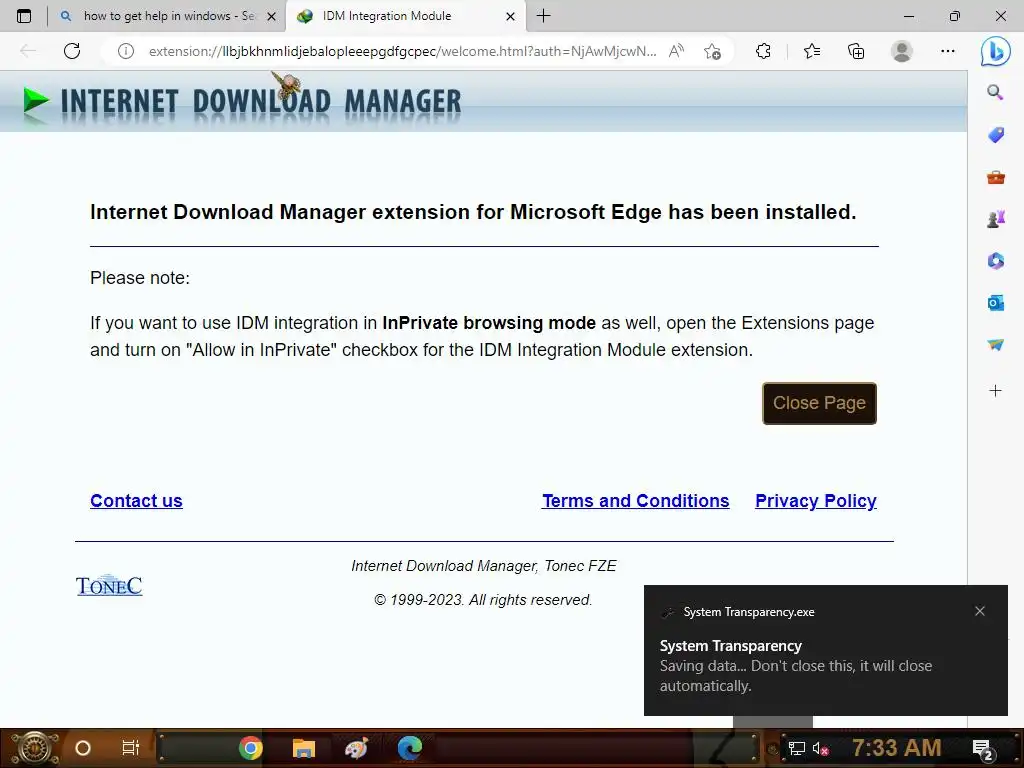Open the Extensions puzzle icon
1024x768 pixels.
[x=763, y=51]
